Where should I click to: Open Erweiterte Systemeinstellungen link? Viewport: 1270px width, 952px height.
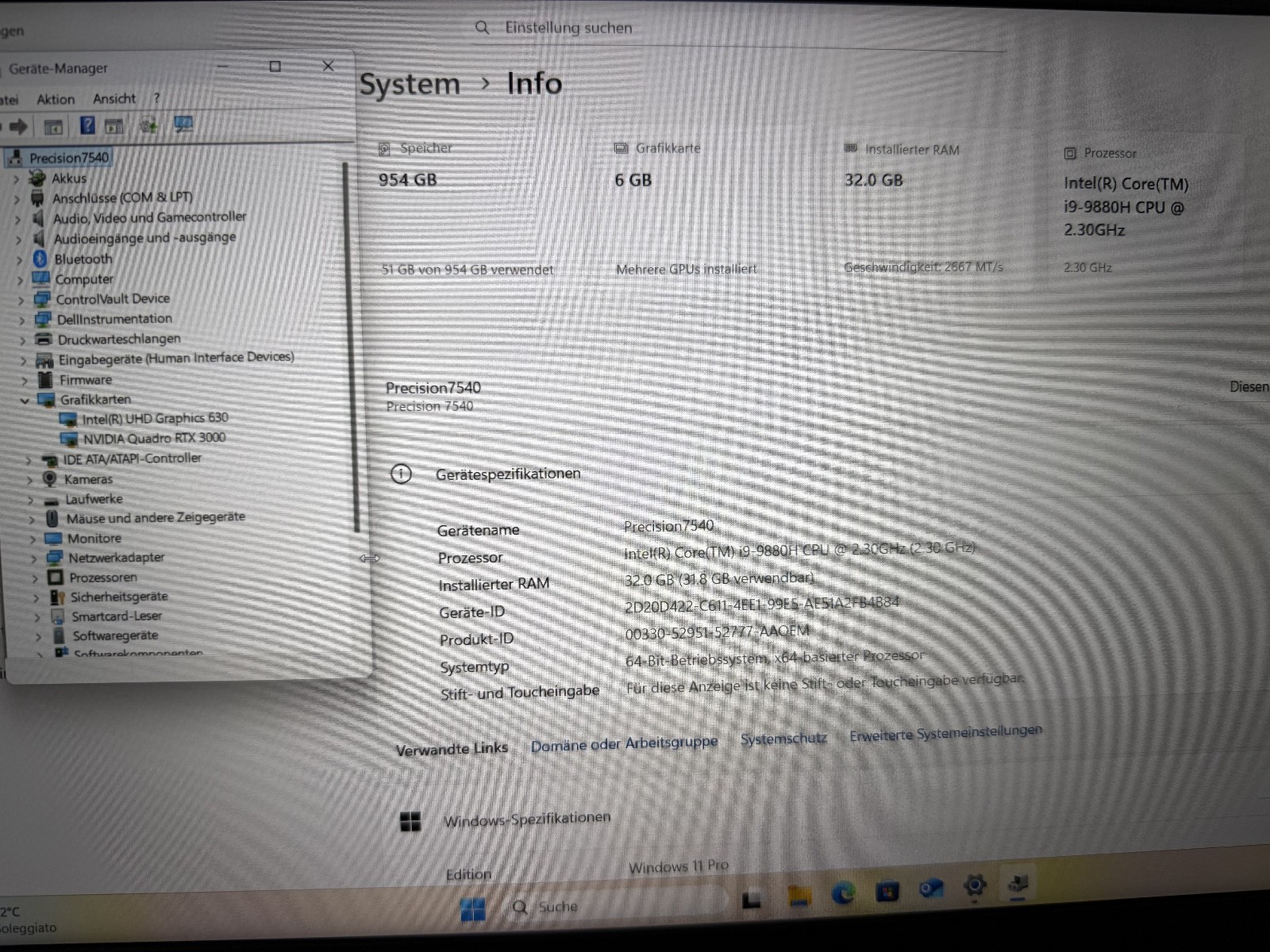945,733
